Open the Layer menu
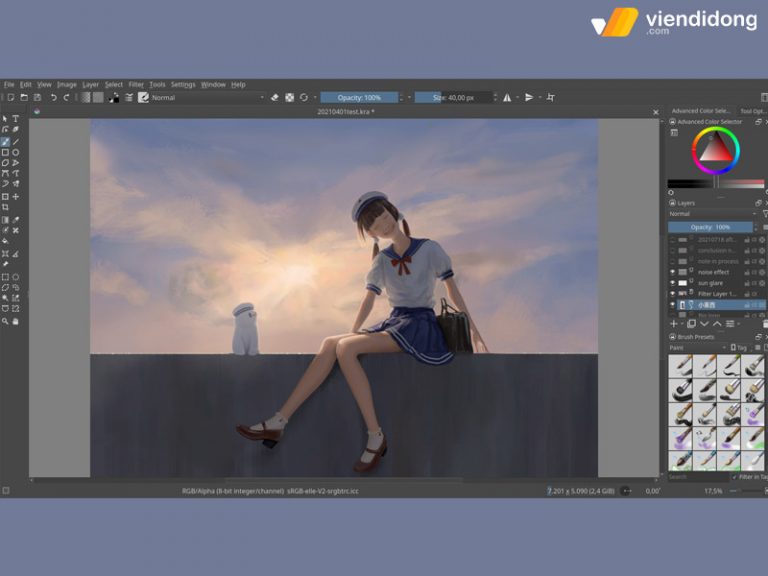 pyautogui.click(x=90, y=84)
